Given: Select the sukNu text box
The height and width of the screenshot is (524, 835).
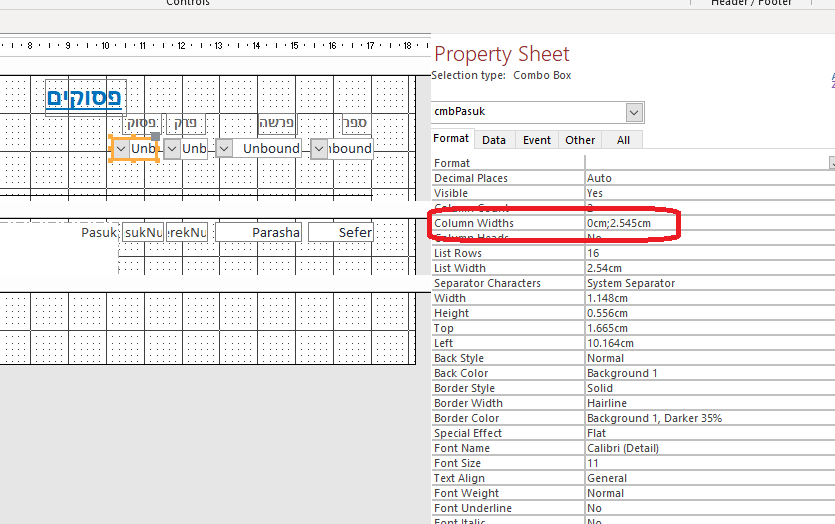Looking at the screenshot, I should coord(143,233).
